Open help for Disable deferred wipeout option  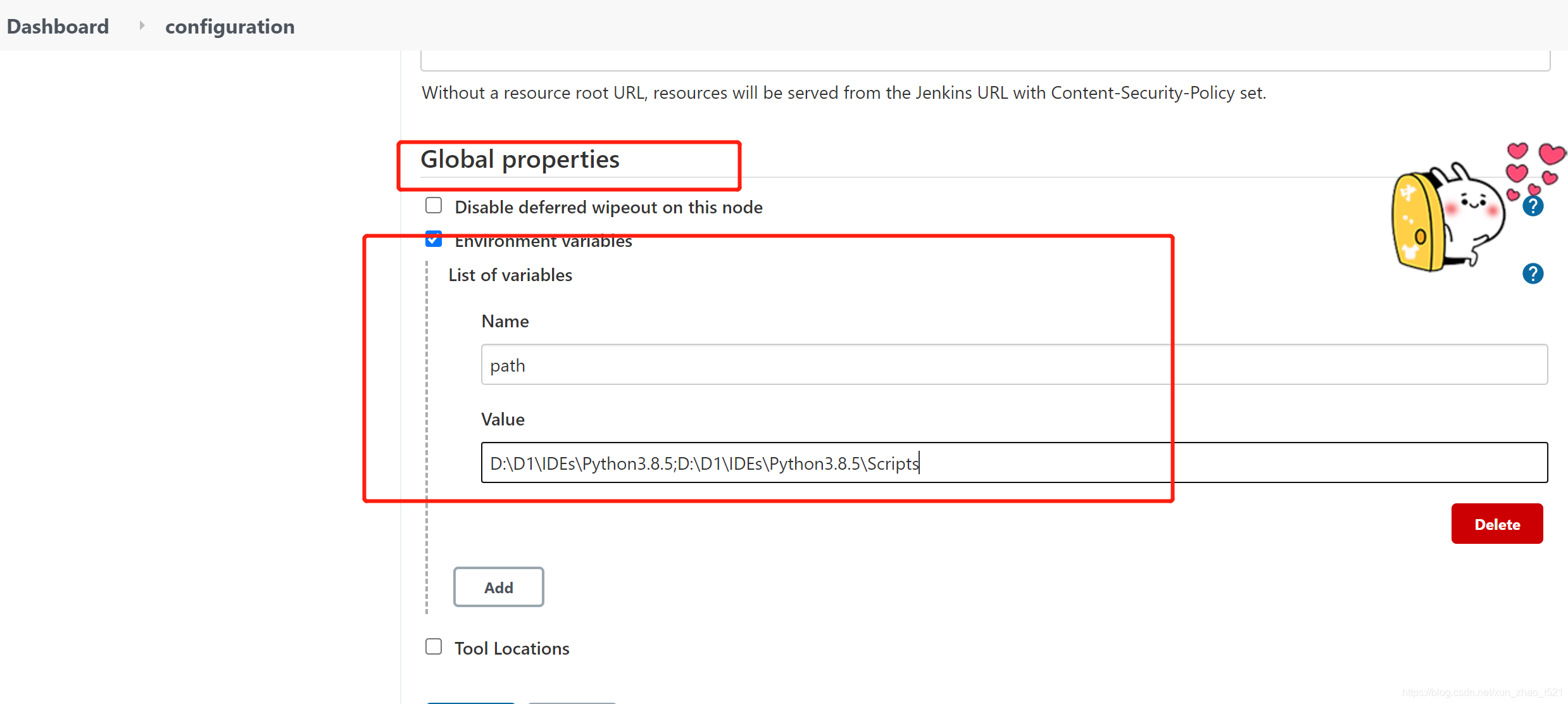click(x=1533, y=206)
